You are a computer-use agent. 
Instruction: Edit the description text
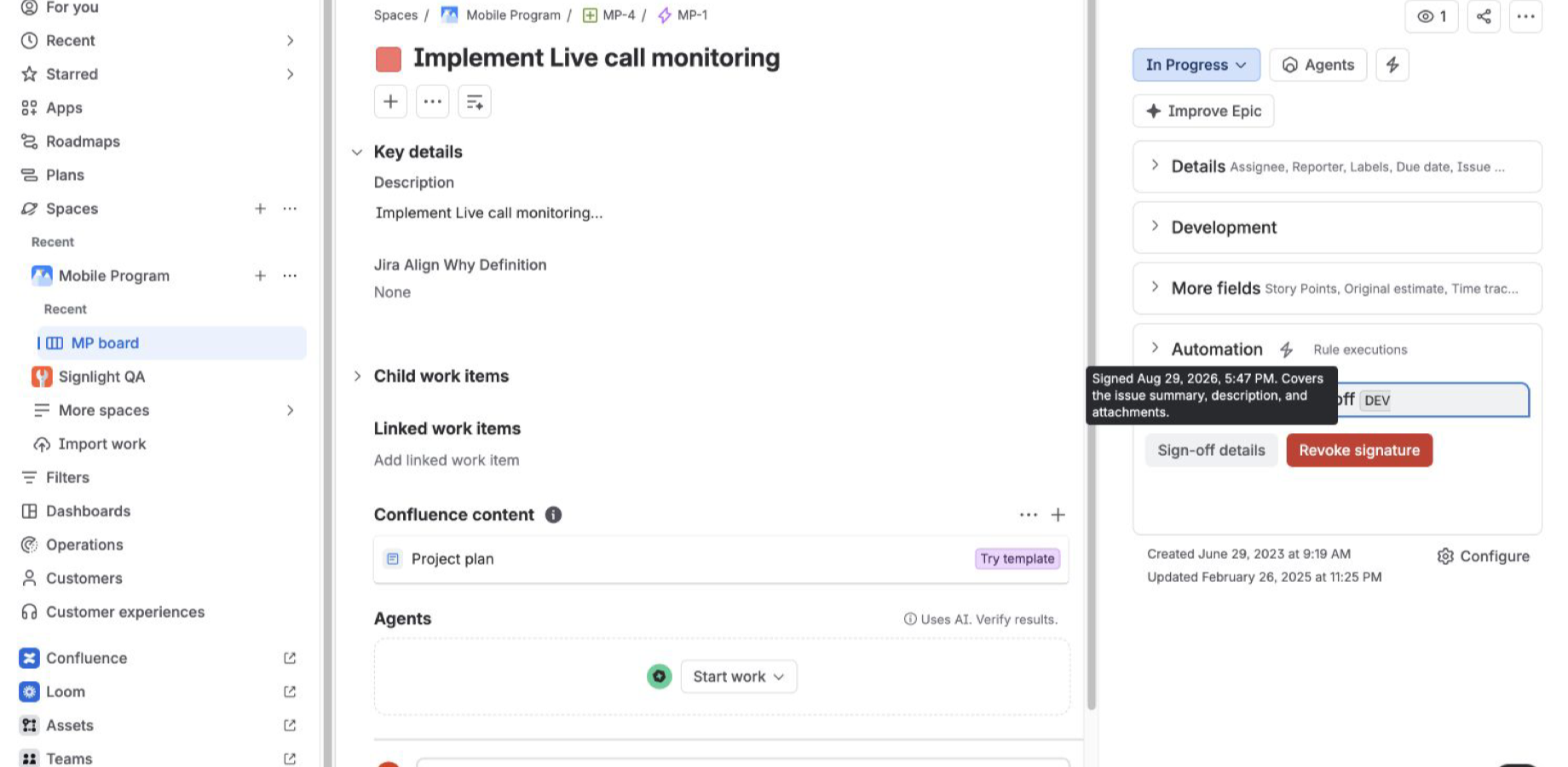click(489, 213)
